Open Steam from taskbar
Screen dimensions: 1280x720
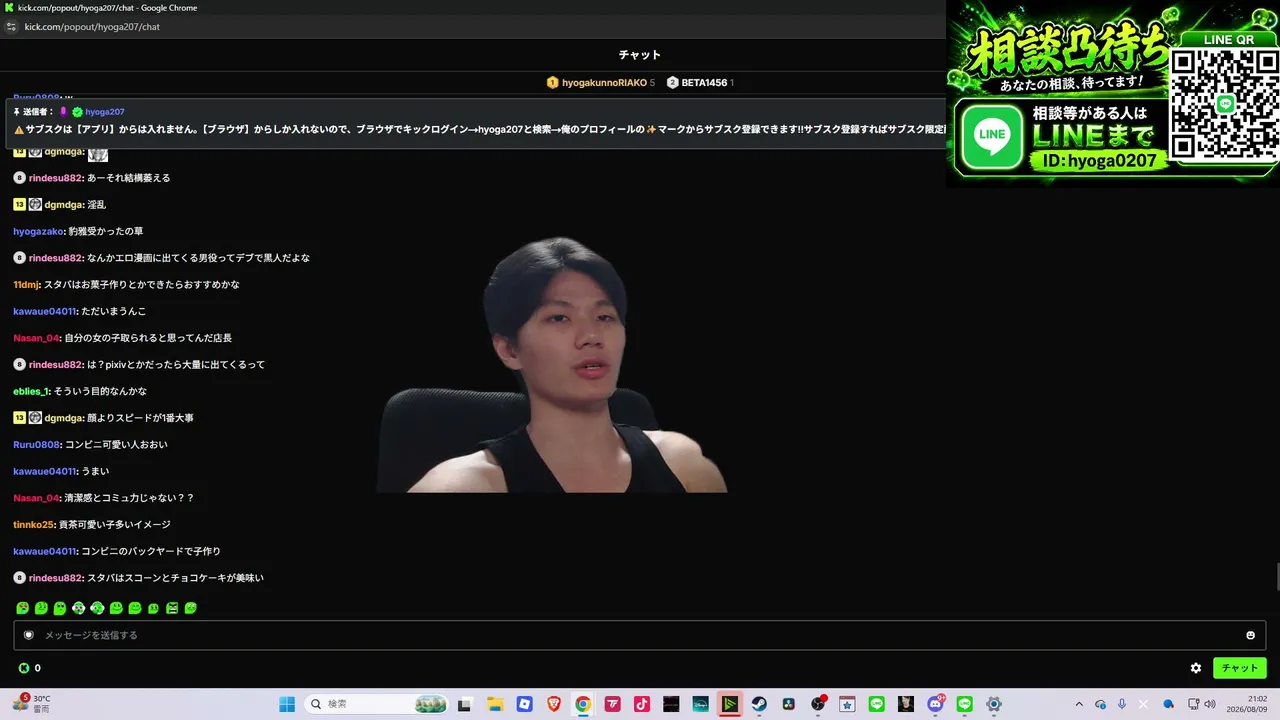point(759,704)
